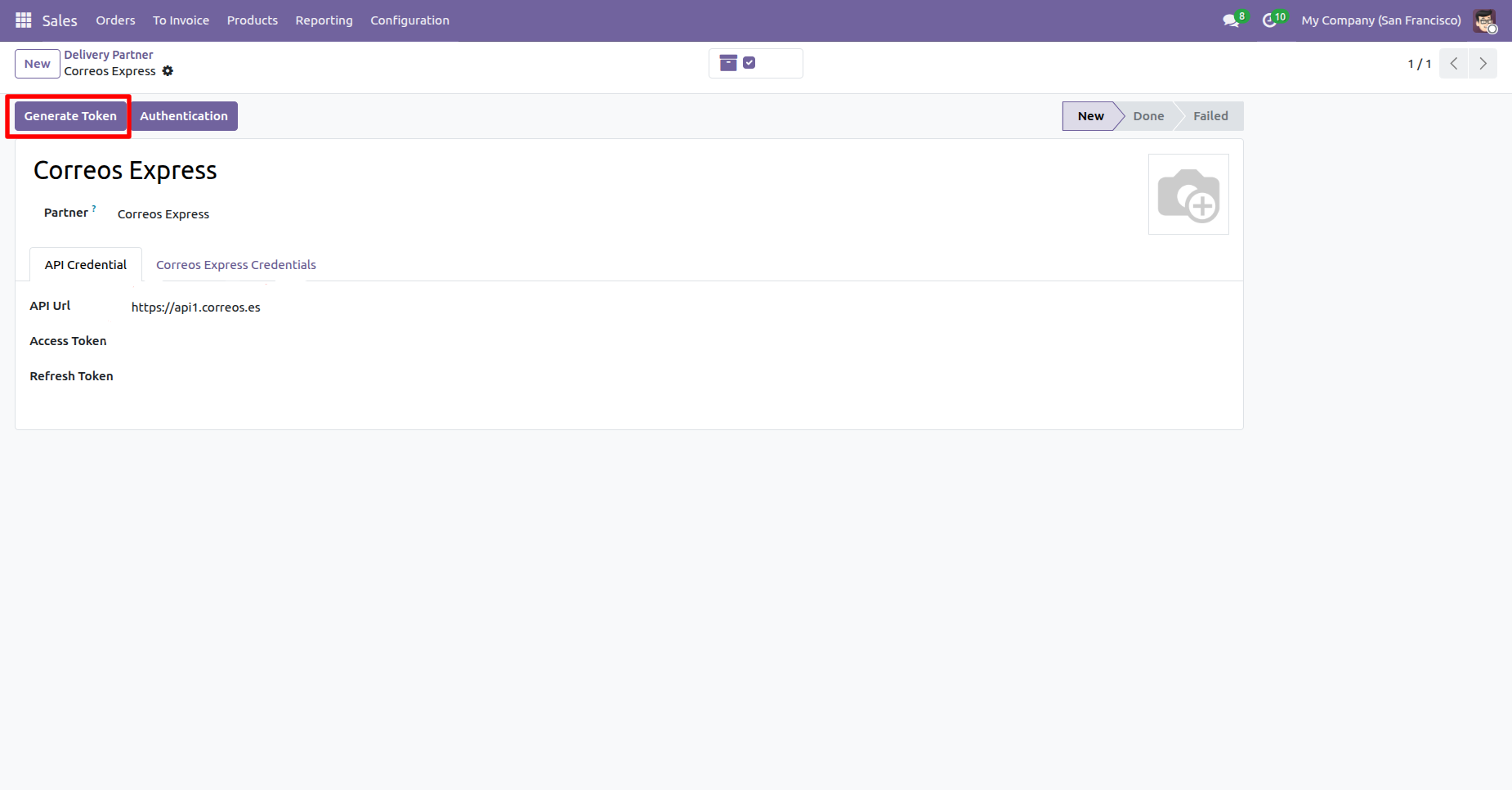Upload image via the camera placeholder
Viewport: 1512px width, 790px height.
(x=1188, y=195)
